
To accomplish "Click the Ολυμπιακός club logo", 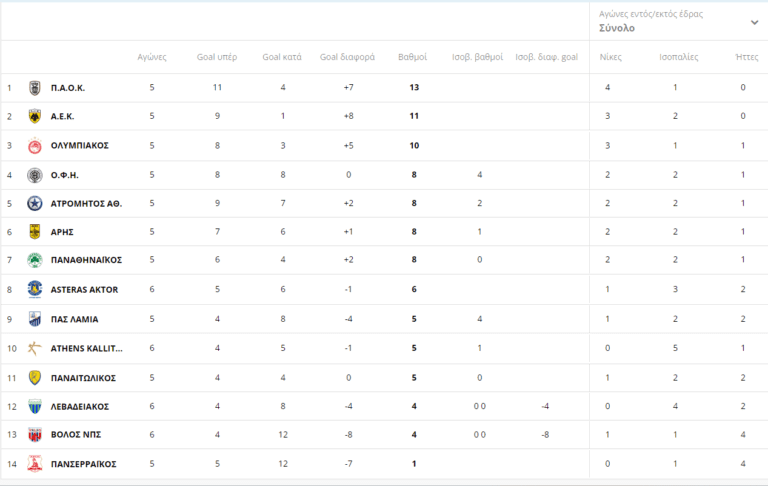I will tap(35, 146).
